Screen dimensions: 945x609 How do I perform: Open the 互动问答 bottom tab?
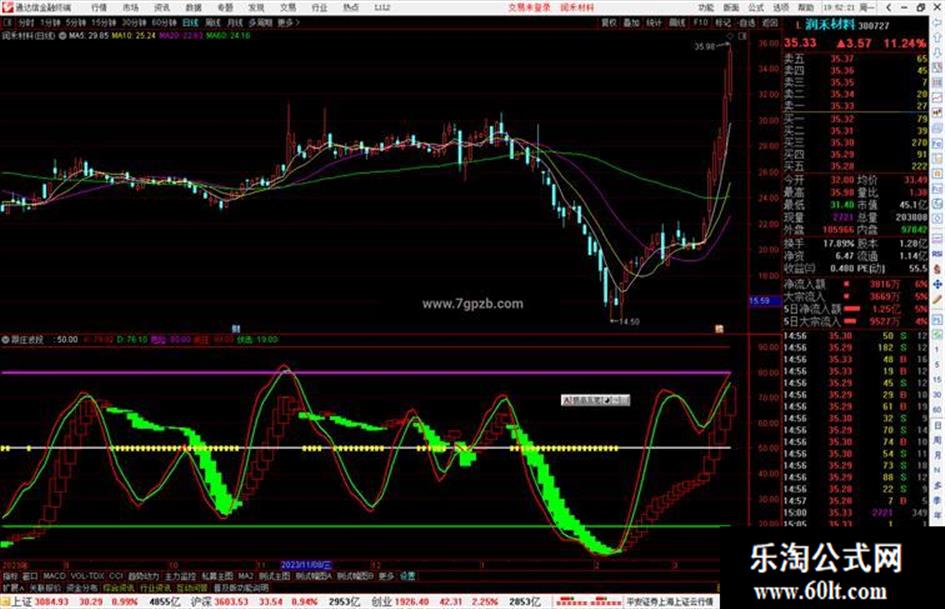(192, 587)
